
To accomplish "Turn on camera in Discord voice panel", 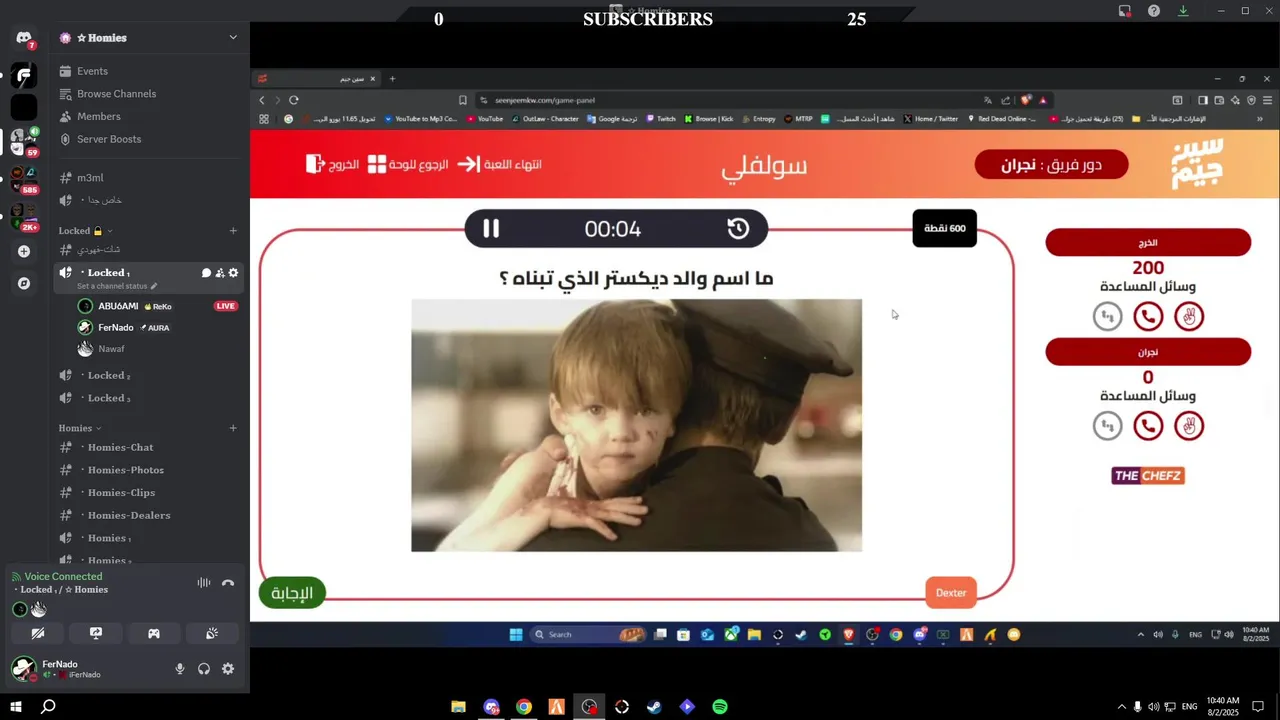I will pyautogui.click(x=38, y=634).
